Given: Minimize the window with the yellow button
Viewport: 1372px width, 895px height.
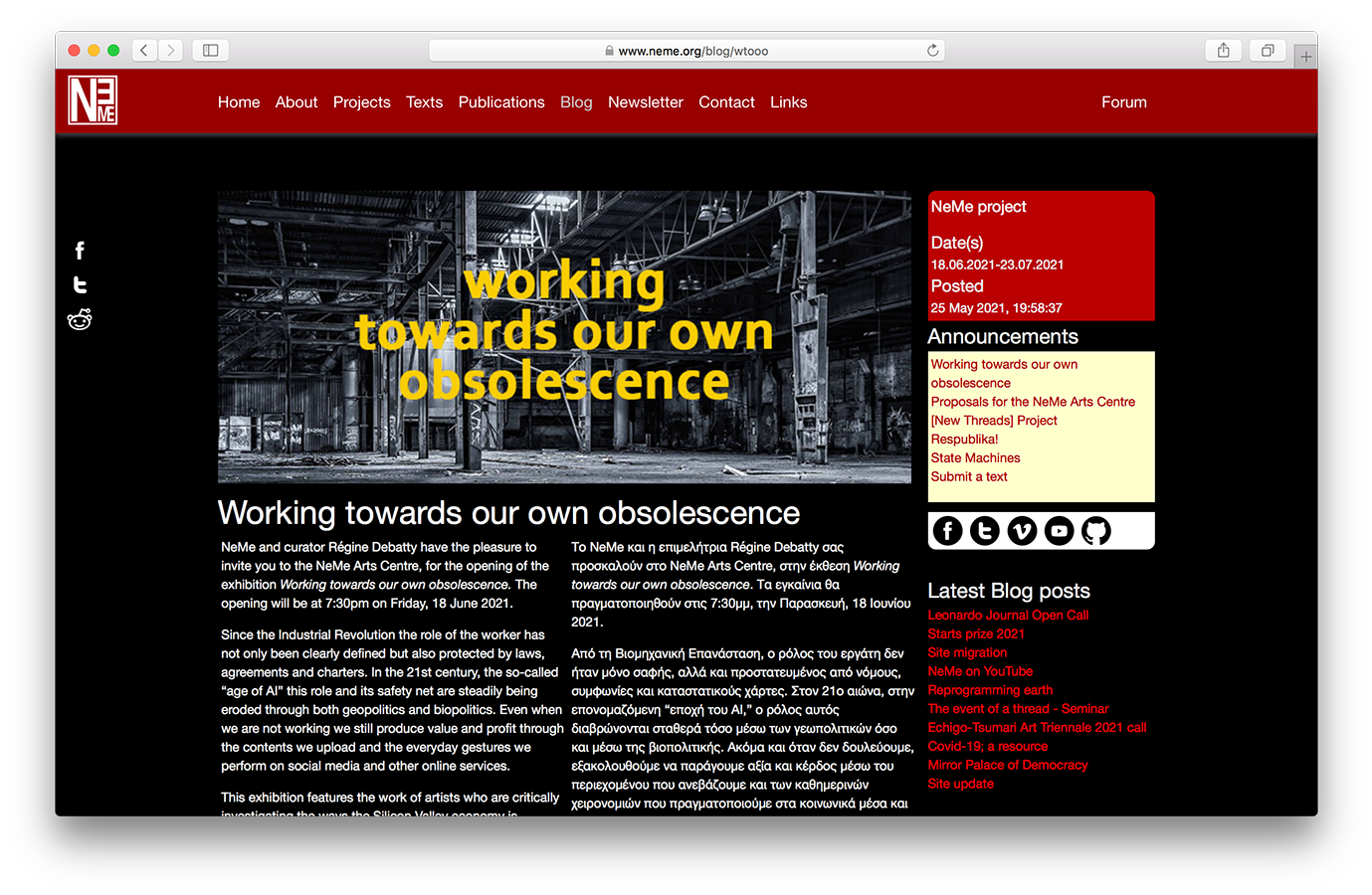Looking at the screenshot, I should 94,50.
